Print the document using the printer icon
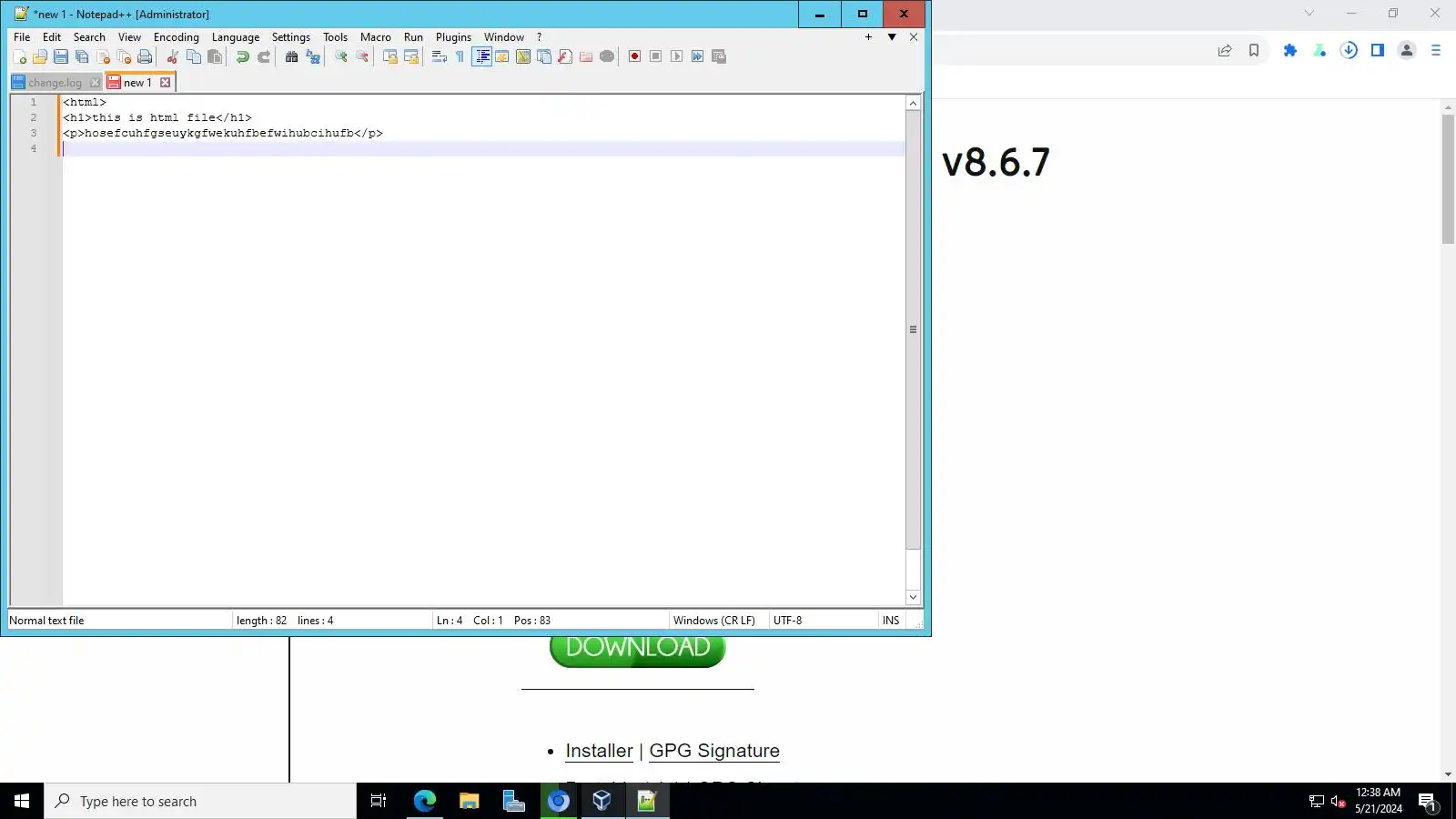This screenshot has height=819, width=1456. (145, 56)
